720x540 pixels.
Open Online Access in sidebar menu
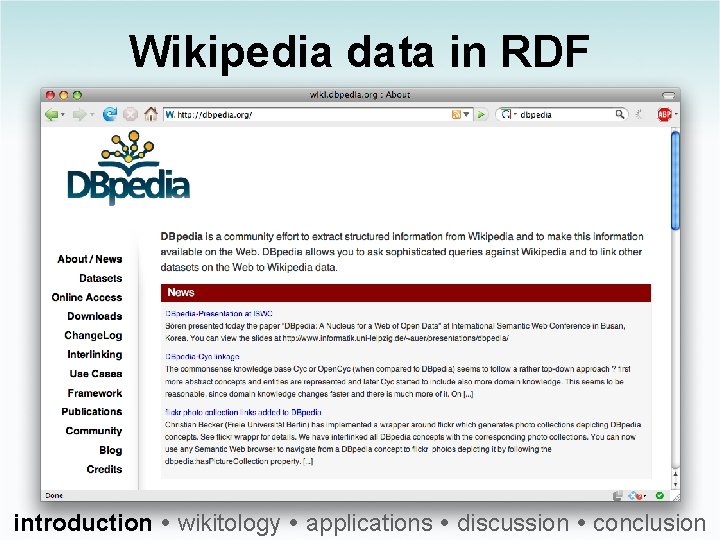[x=87, y=297]
